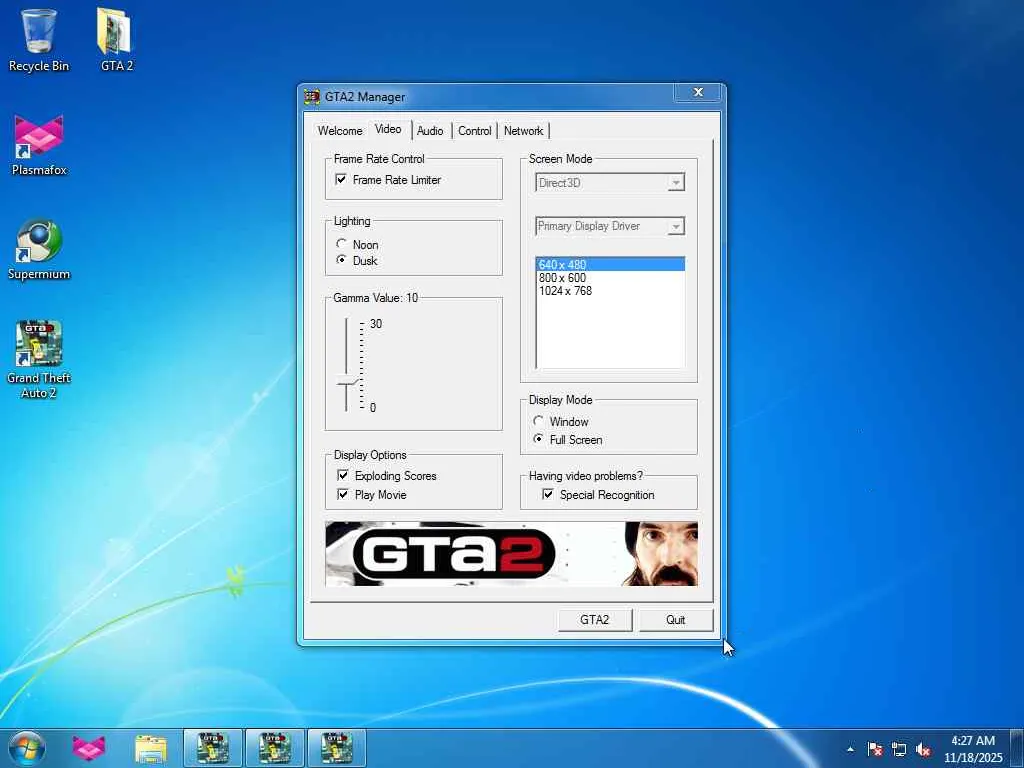Expand the Primary Display Driver dropdown
Screen dimensions: 1024x768
(676, 227)
